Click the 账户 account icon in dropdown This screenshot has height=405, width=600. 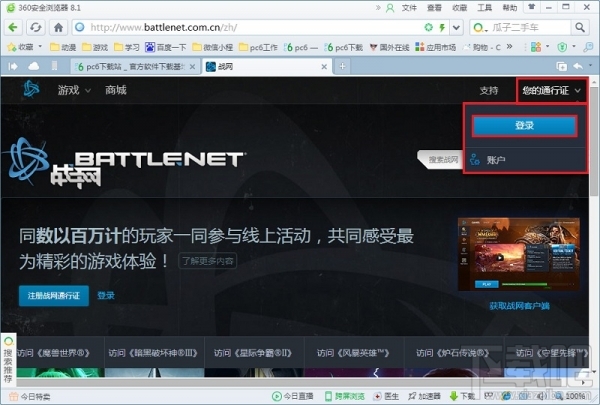coord(474,159)
